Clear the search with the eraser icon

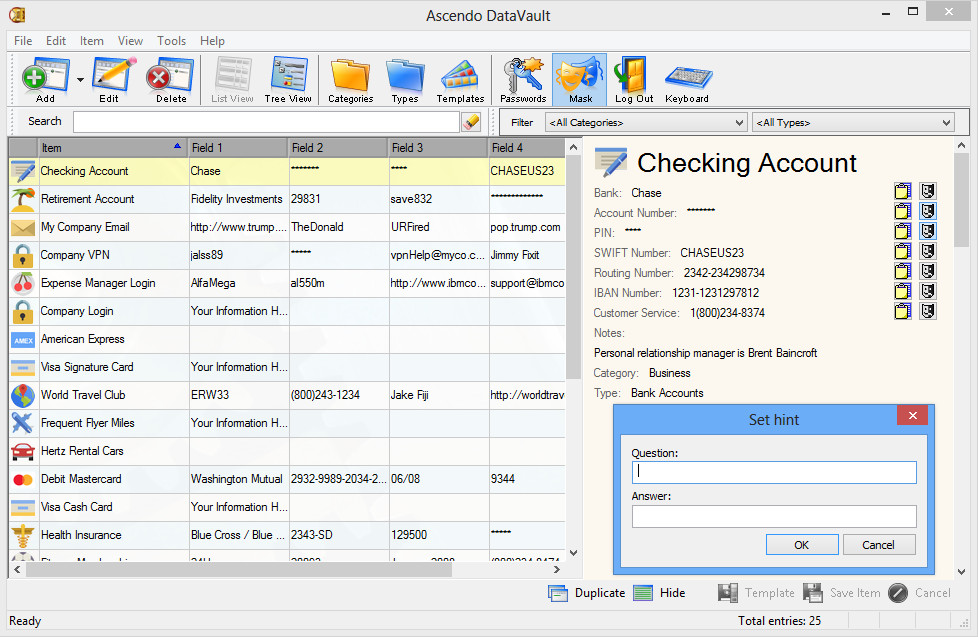[x=472, y=122]
